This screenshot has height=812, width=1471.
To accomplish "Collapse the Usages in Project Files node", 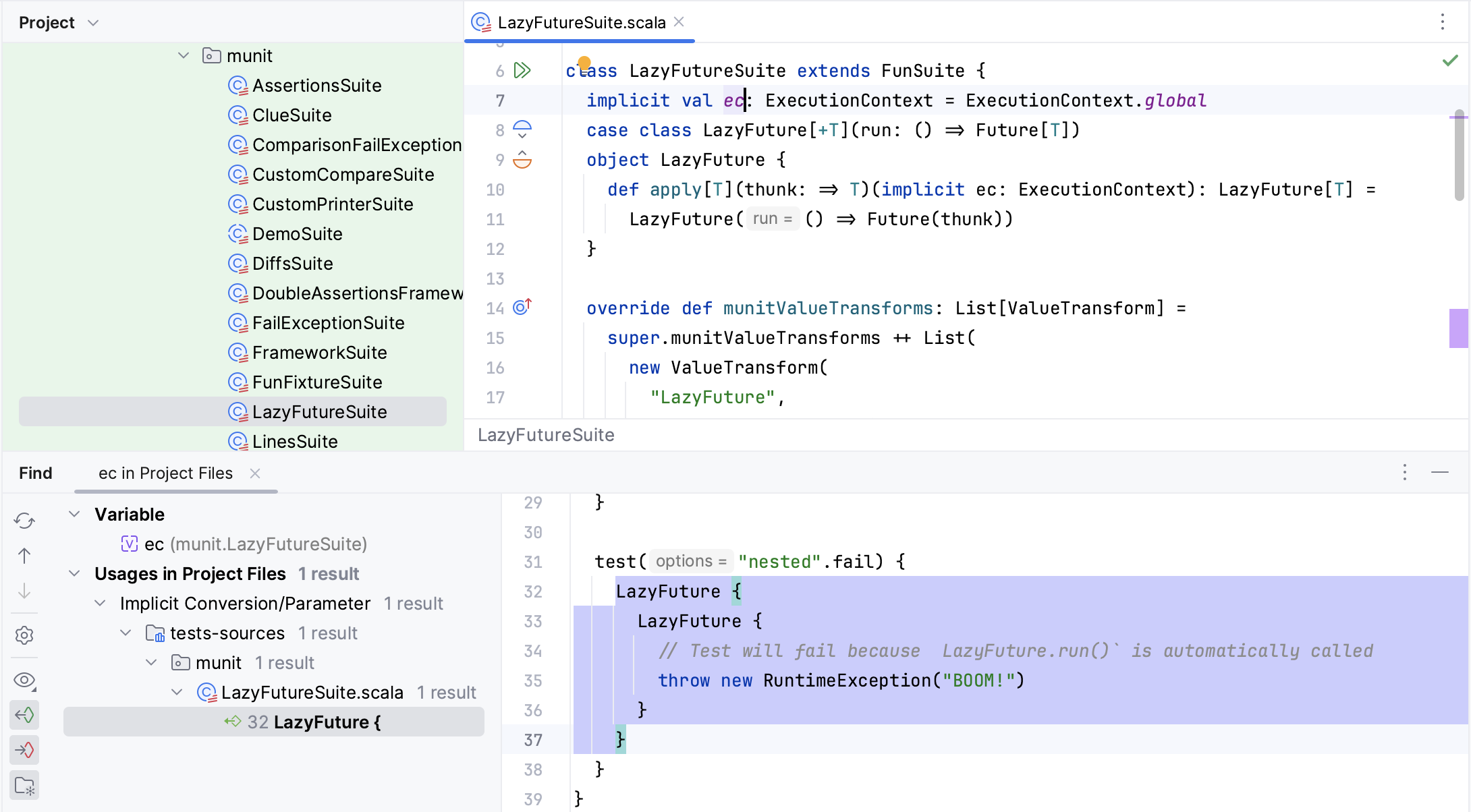I will click(74, 573).
